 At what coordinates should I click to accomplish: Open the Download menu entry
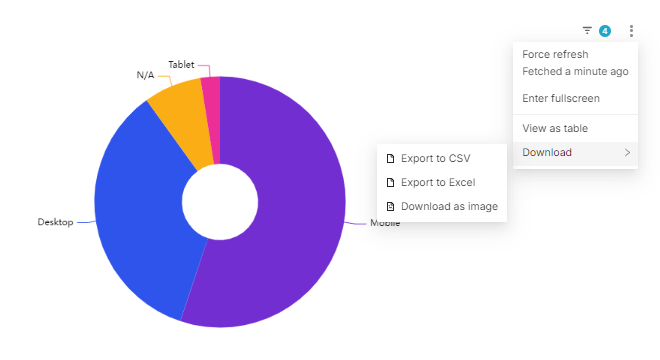click(x=575, y=152)
